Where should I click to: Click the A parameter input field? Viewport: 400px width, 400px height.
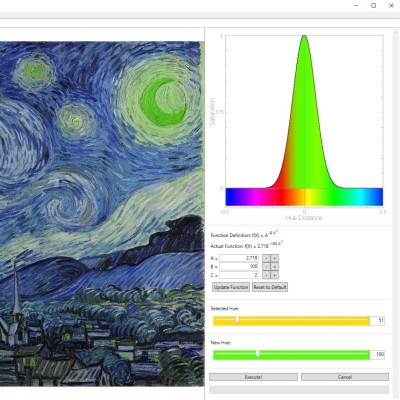coord(239,258)
